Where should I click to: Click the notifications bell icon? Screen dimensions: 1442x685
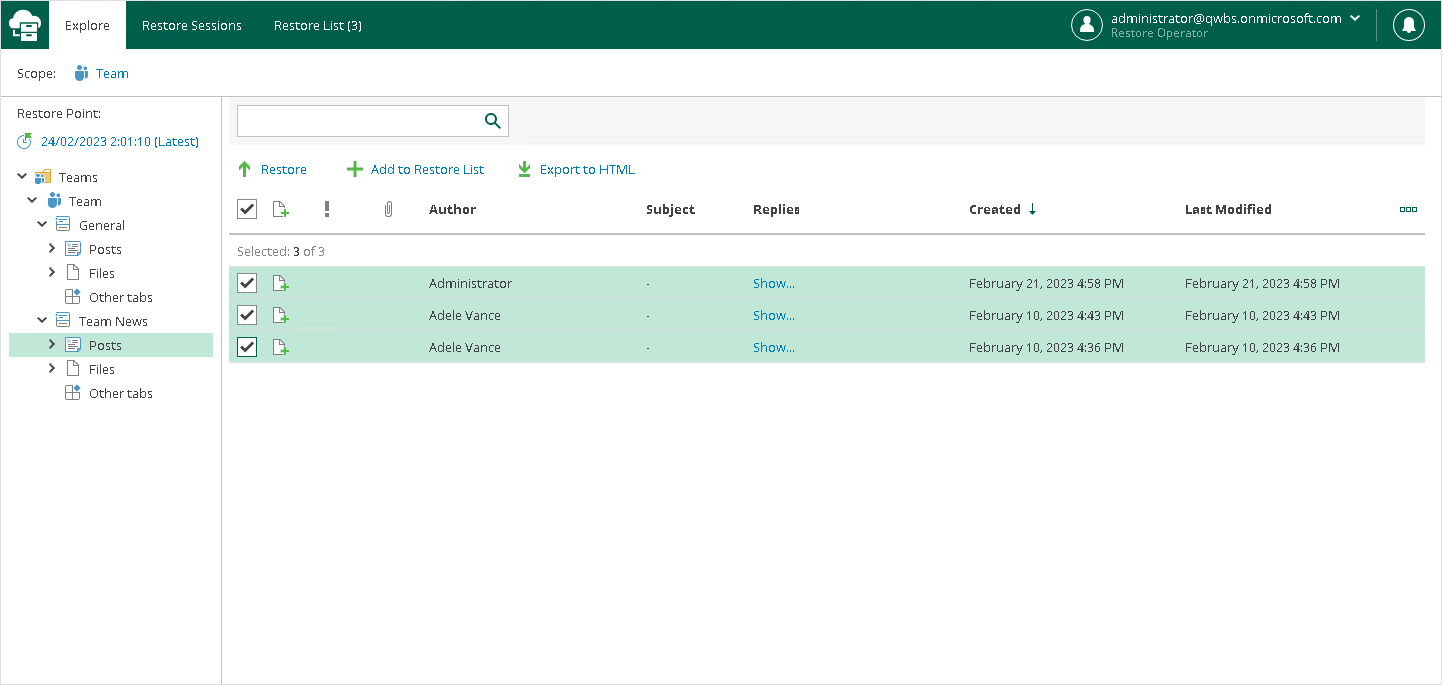[x=1409, y=25]
